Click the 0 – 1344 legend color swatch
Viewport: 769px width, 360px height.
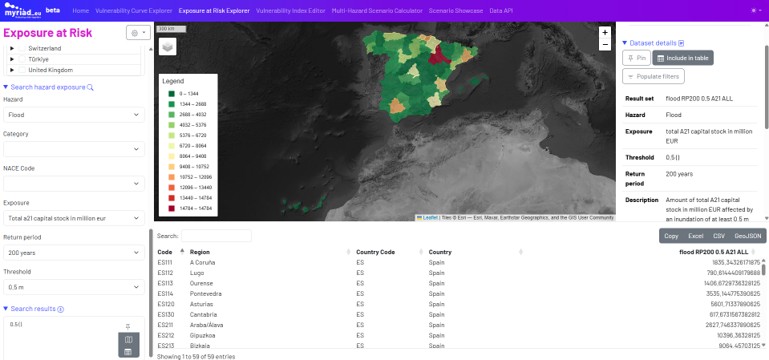[x=172, y=94]
